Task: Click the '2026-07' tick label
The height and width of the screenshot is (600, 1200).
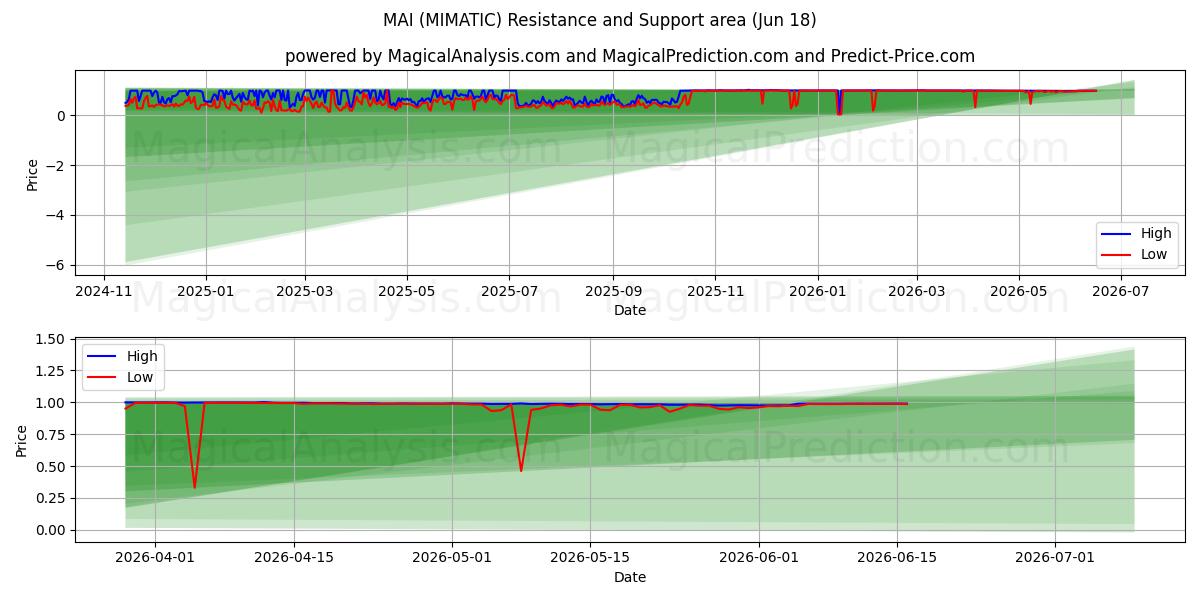Action: (x=1120, y=290)
